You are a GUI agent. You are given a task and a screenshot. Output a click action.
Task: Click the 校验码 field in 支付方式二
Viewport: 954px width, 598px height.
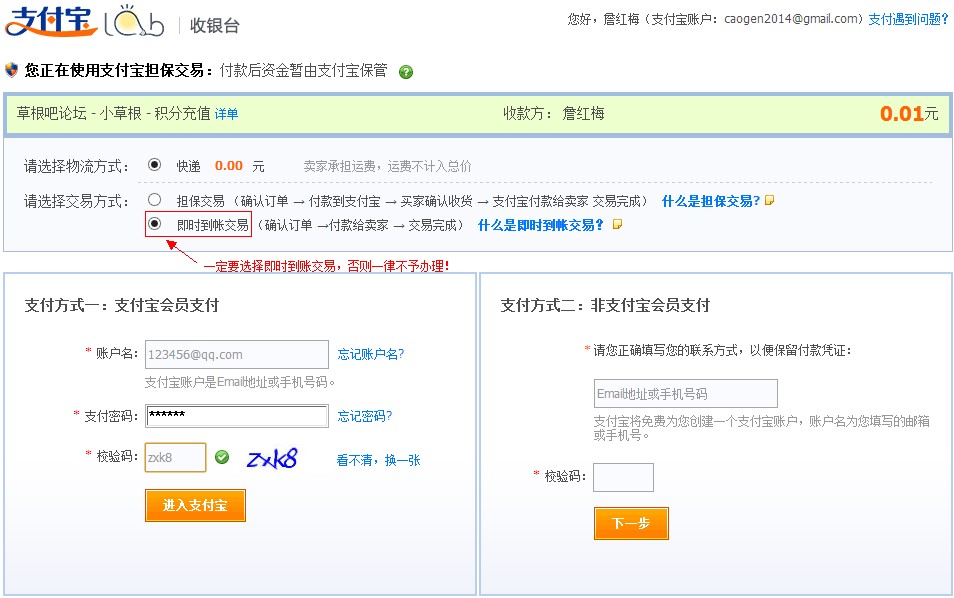click(623, 478)
